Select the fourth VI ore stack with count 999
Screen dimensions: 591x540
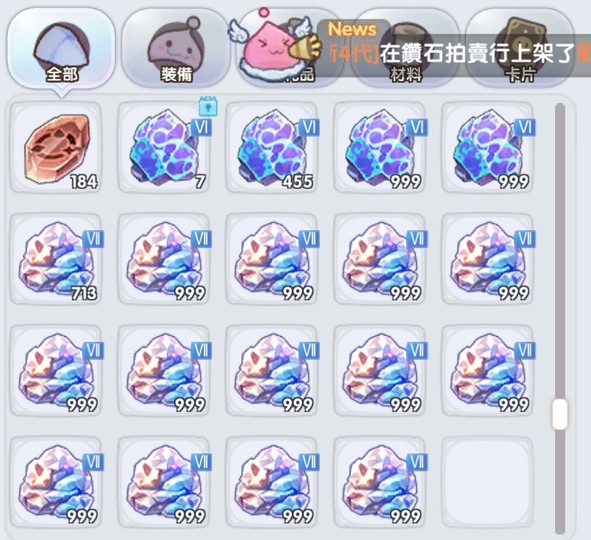(x=380, y=148)
